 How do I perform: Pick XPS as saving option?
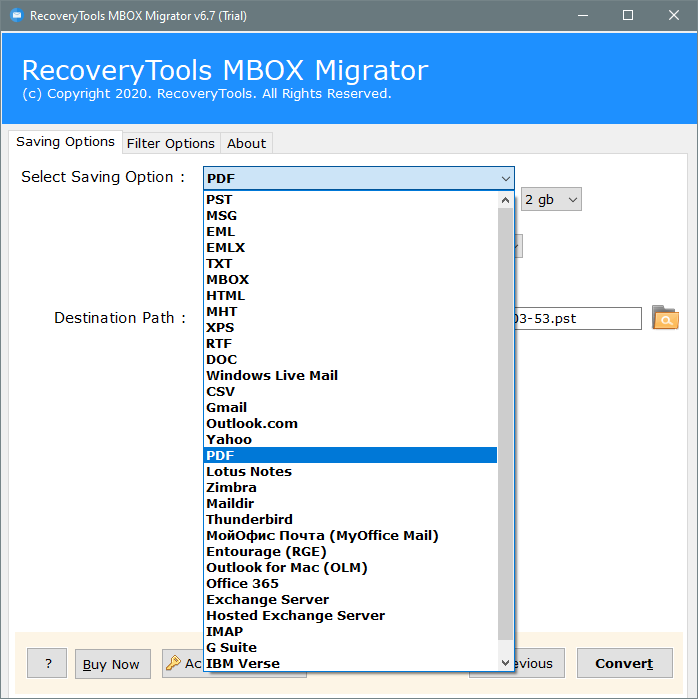[x=351, y=328]
